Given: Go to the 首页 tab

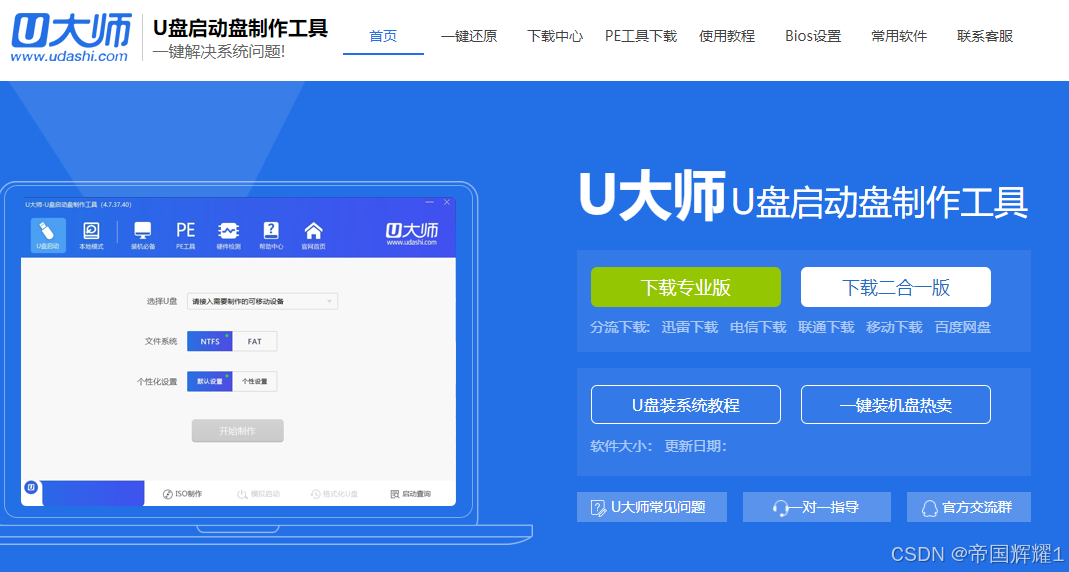Looking at the screenshot, I should pos(383,36).
